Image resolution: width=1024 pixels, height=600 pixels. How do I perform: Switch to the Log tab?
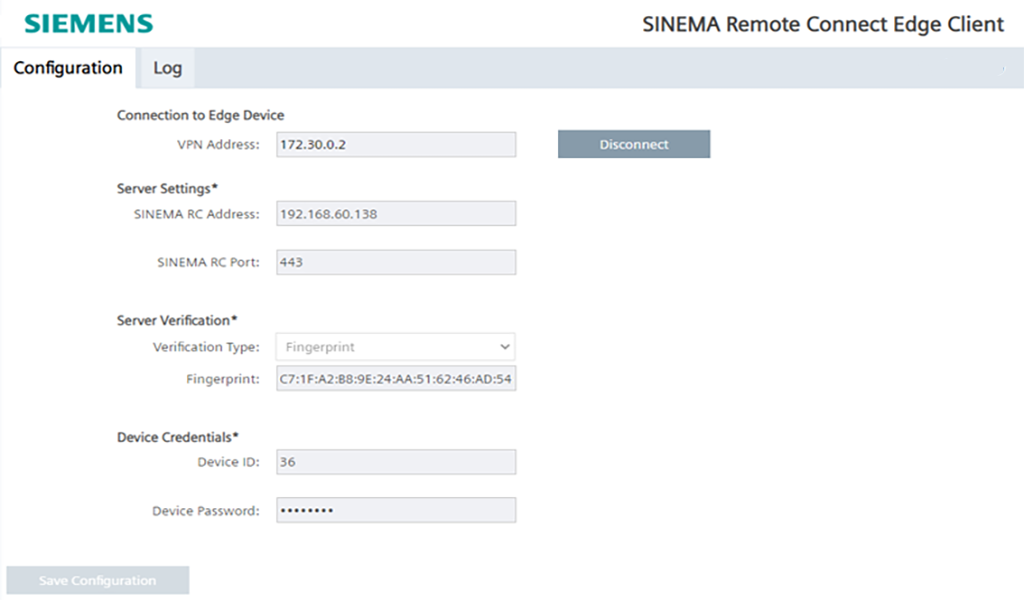point(167,68)
